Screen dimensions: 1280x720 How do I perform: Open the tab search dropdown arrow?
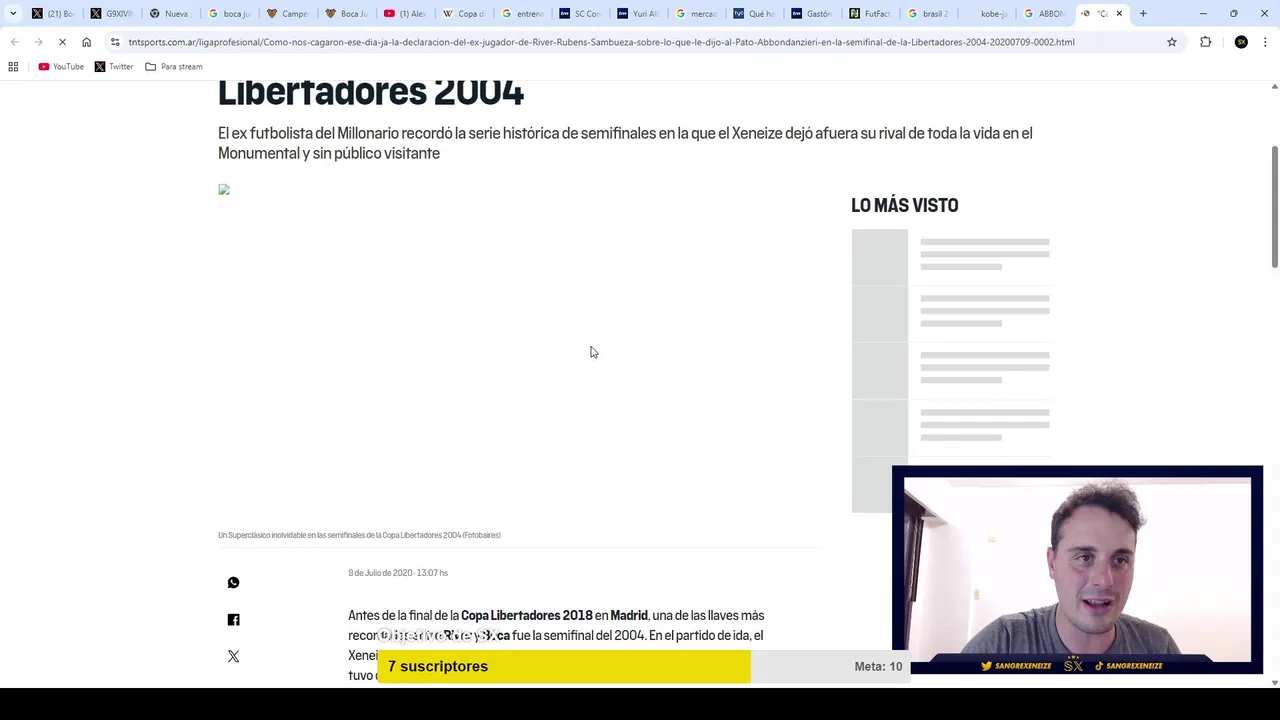[x=13, y=13]
